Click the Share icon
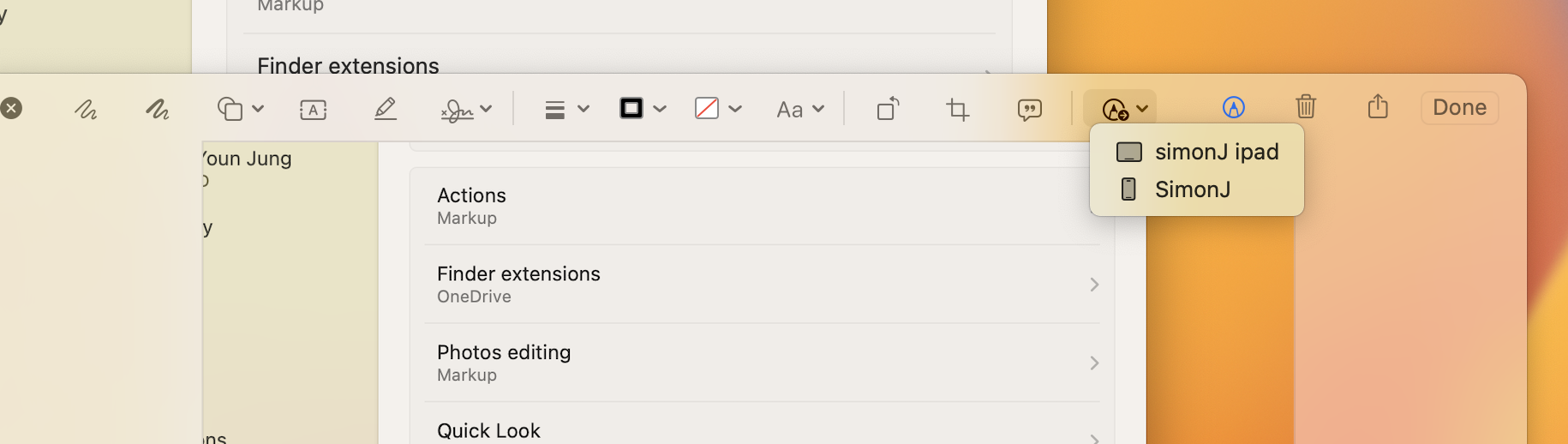 1378,106
